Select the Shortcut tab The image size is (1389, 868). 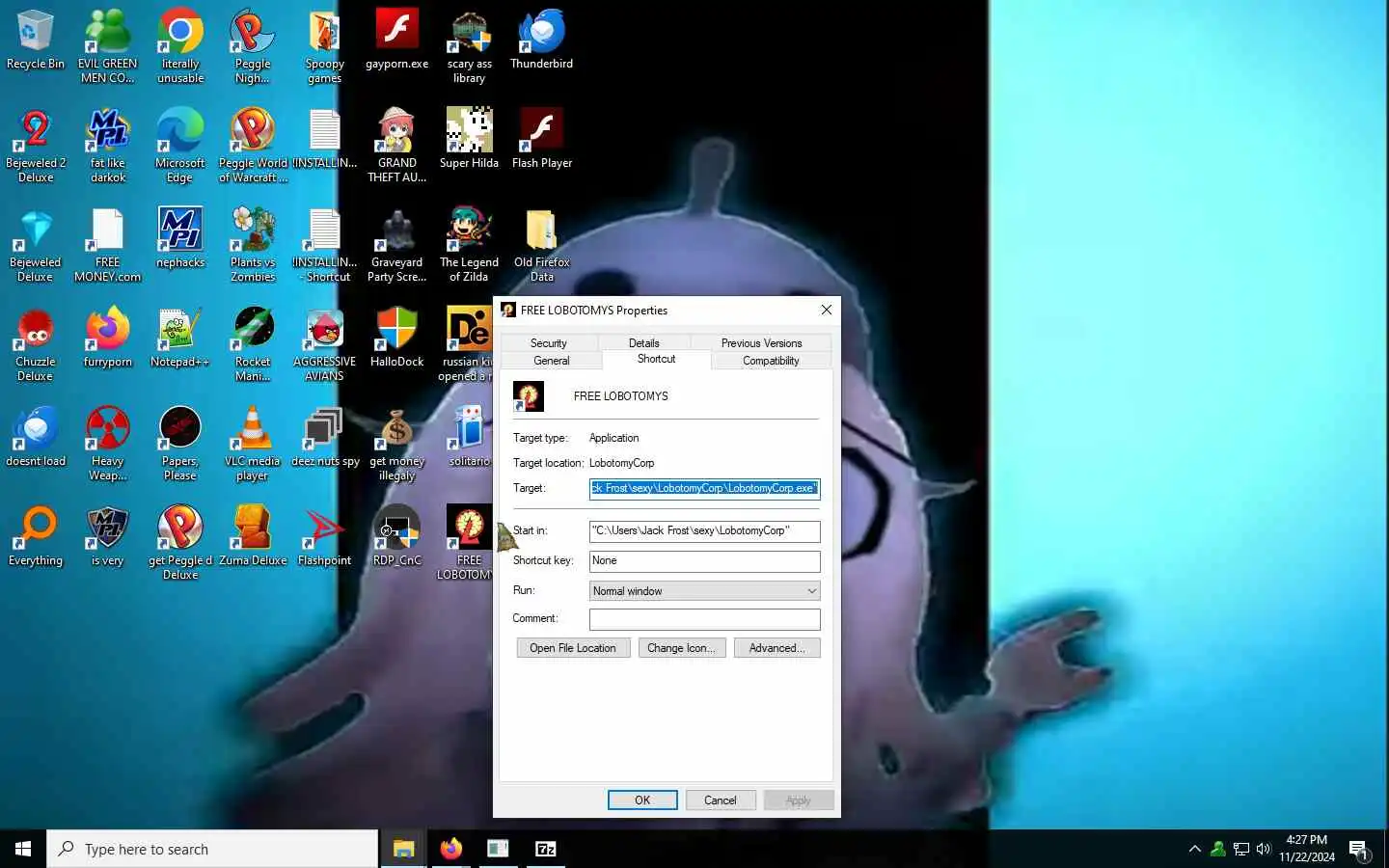pyautogui.click(x=657, y=359)
